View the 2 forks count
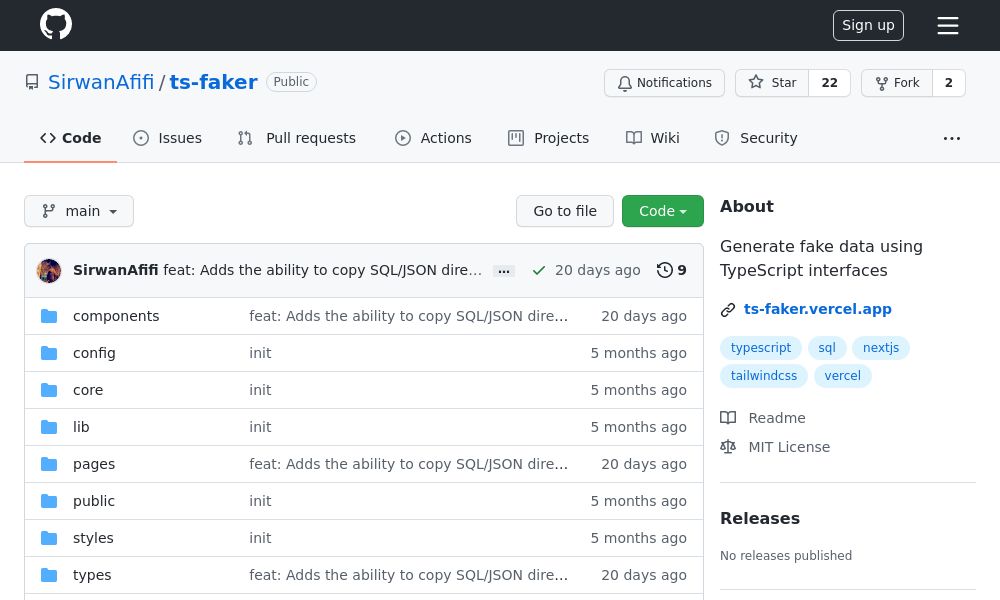This screenshot has height=600, width=1000. tap(949, 83)
